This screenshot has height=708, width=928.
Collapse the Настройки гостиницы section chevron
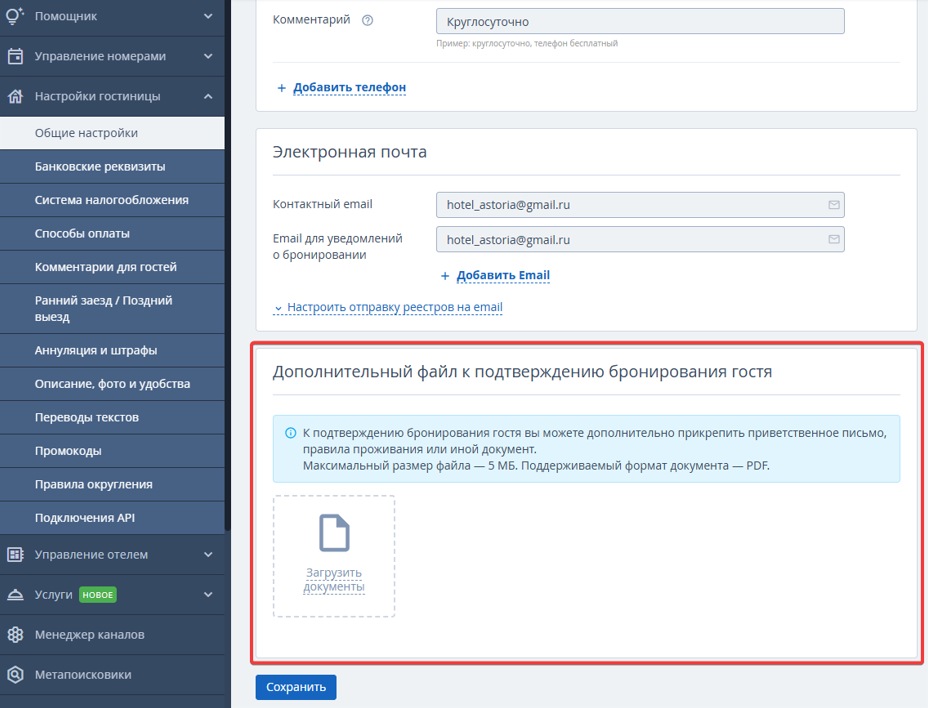pyautogui.click(x=208, y=96)
